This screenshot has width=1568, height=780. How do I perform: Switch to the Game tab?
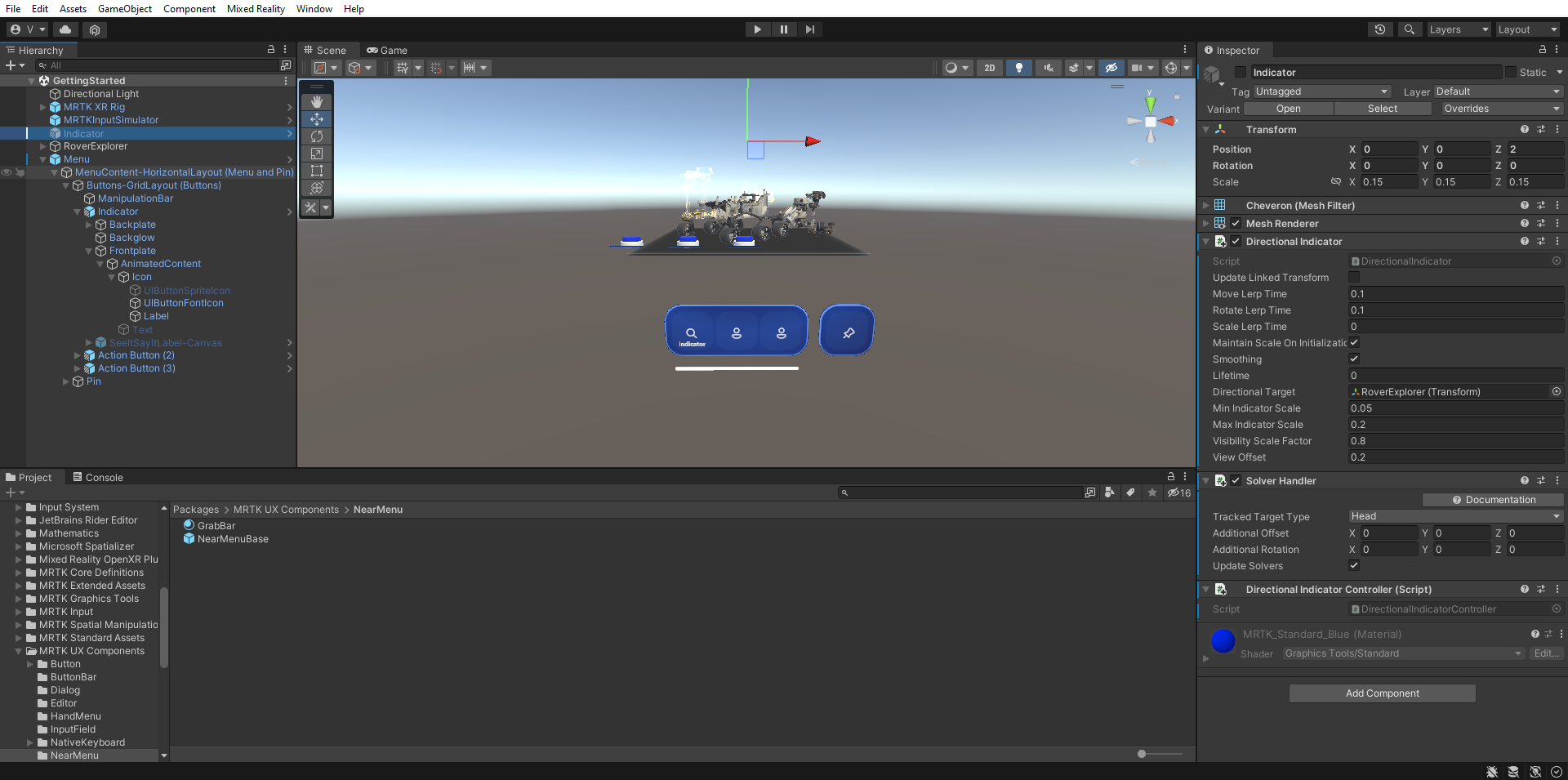(x=387, y=50)
